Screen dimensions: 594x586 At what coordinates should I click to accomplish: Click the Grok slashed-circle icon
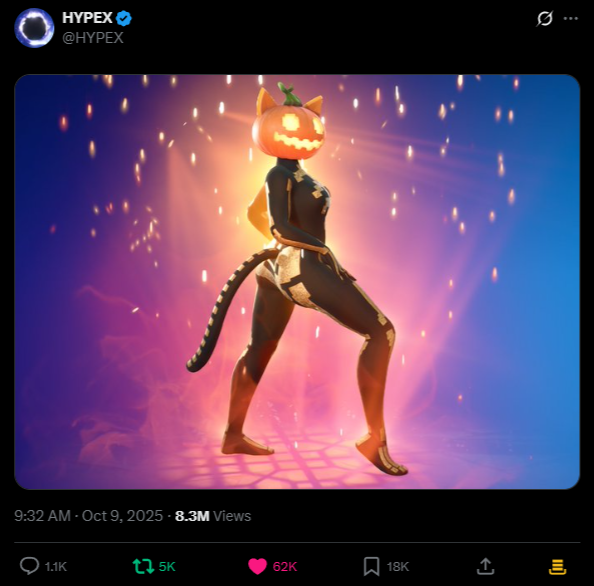coord(545,18)
